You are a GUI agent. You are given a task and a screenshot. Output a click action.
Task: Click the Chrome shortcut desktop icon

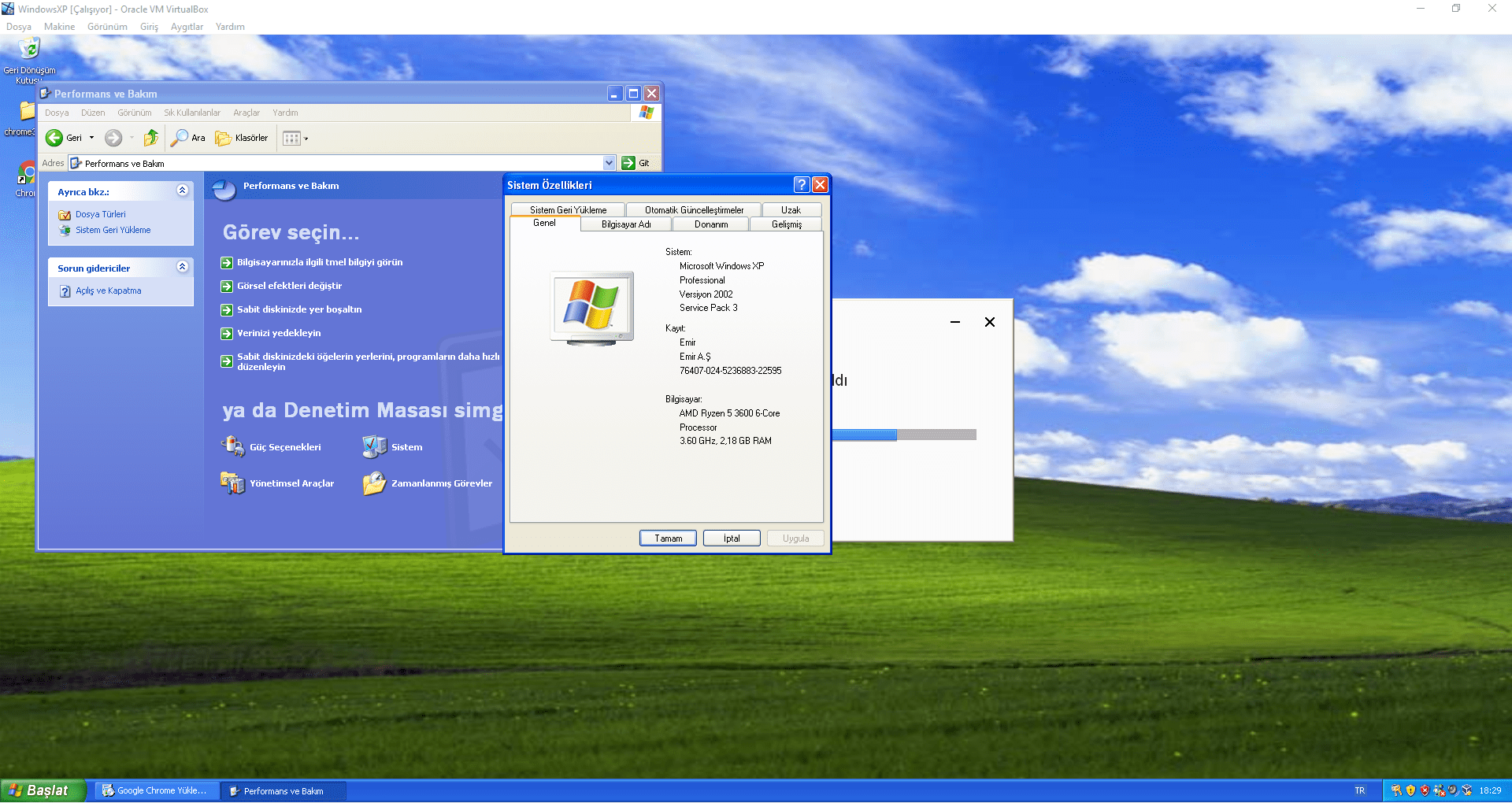click(x=27, y=174)
